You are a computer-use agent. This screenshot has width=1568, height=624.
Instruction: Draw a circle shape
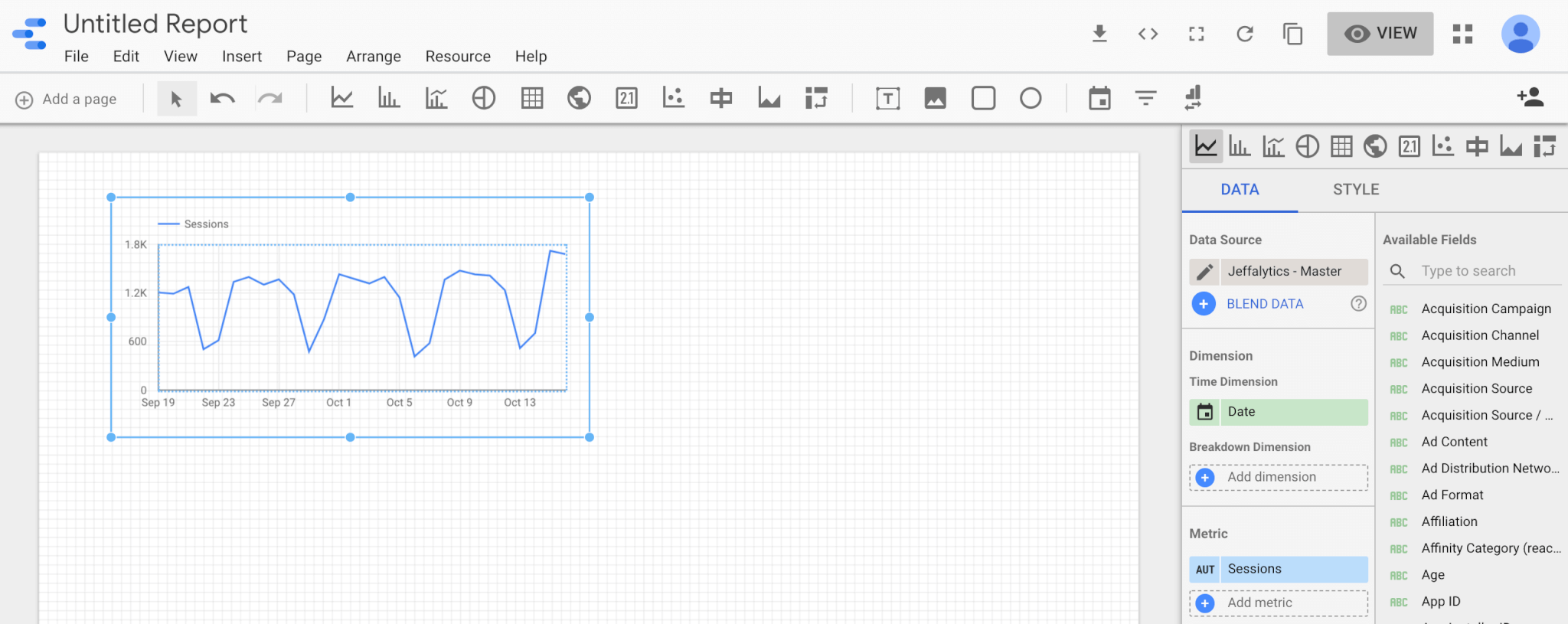pos(1031,98)
